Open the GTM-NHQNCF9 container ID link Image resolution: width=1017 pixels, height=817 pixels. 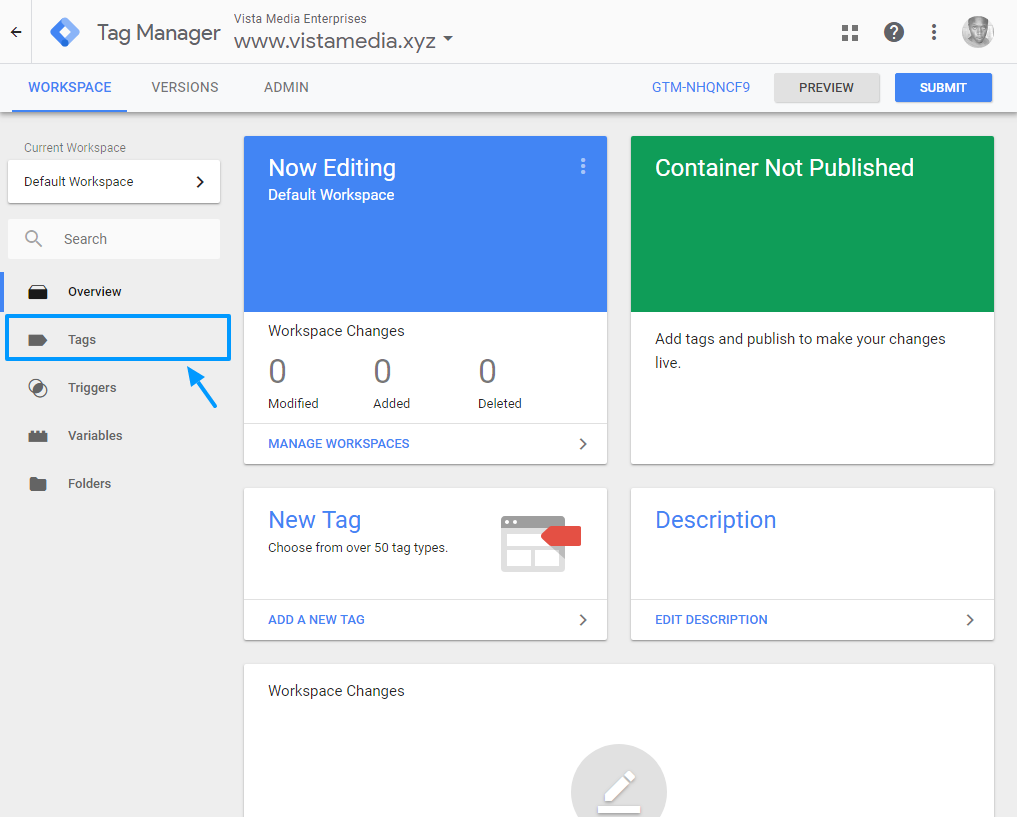pos(700,88)
